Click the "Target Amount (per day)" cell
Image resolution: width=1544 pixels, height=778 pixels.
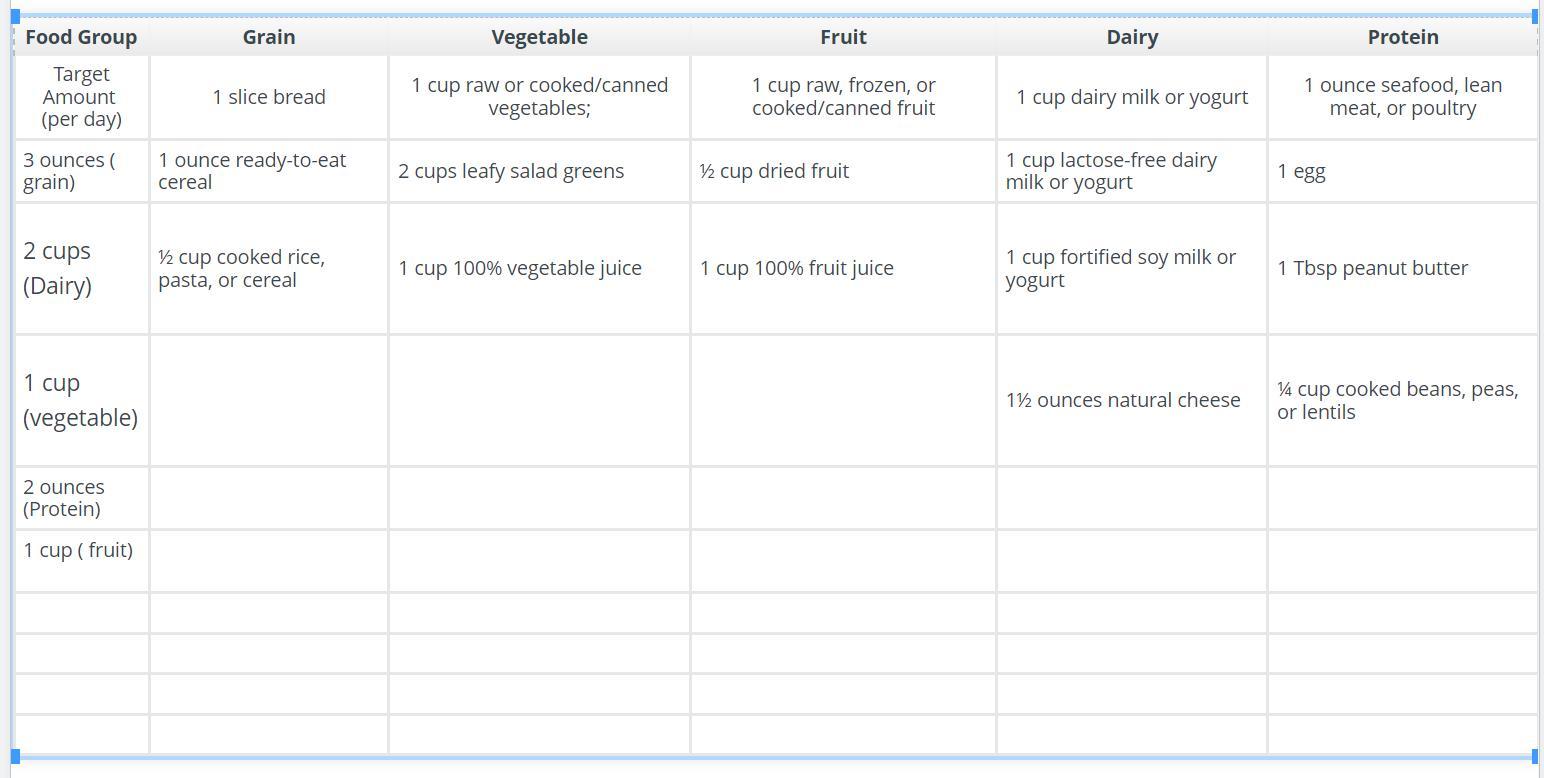point(80,97)
